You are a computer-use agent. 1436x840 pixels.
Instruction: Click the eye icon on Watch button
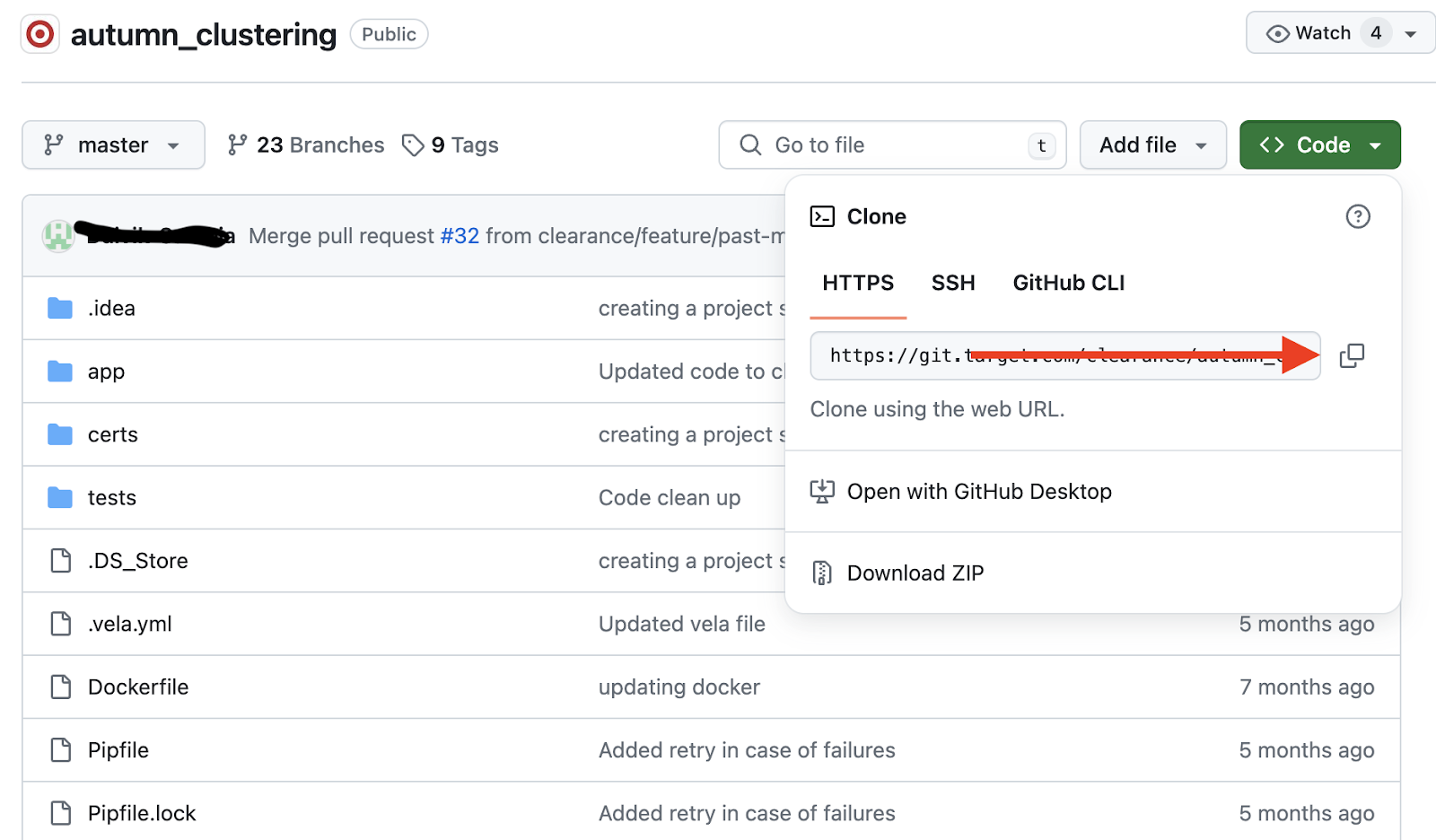point(1277,34)
